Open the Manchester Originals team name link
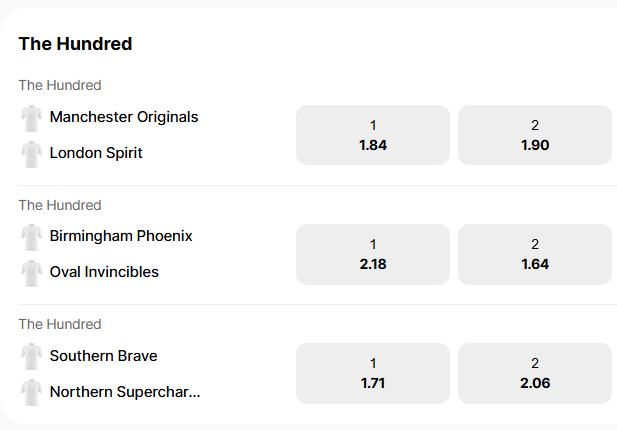The image size is (617, 430). (x=124, y=117)
